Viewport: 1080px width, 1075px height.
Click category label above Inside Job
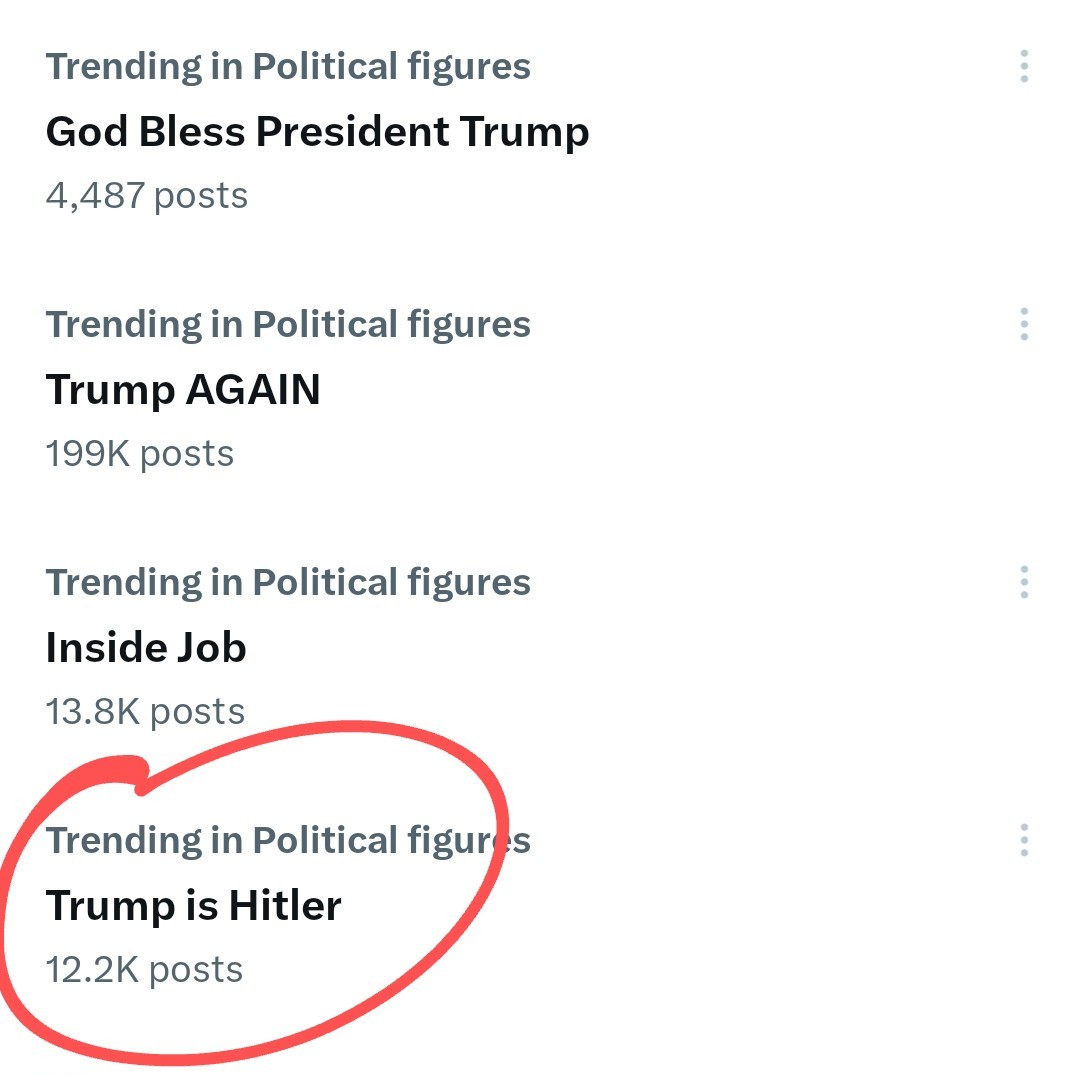tap(288, 582)
